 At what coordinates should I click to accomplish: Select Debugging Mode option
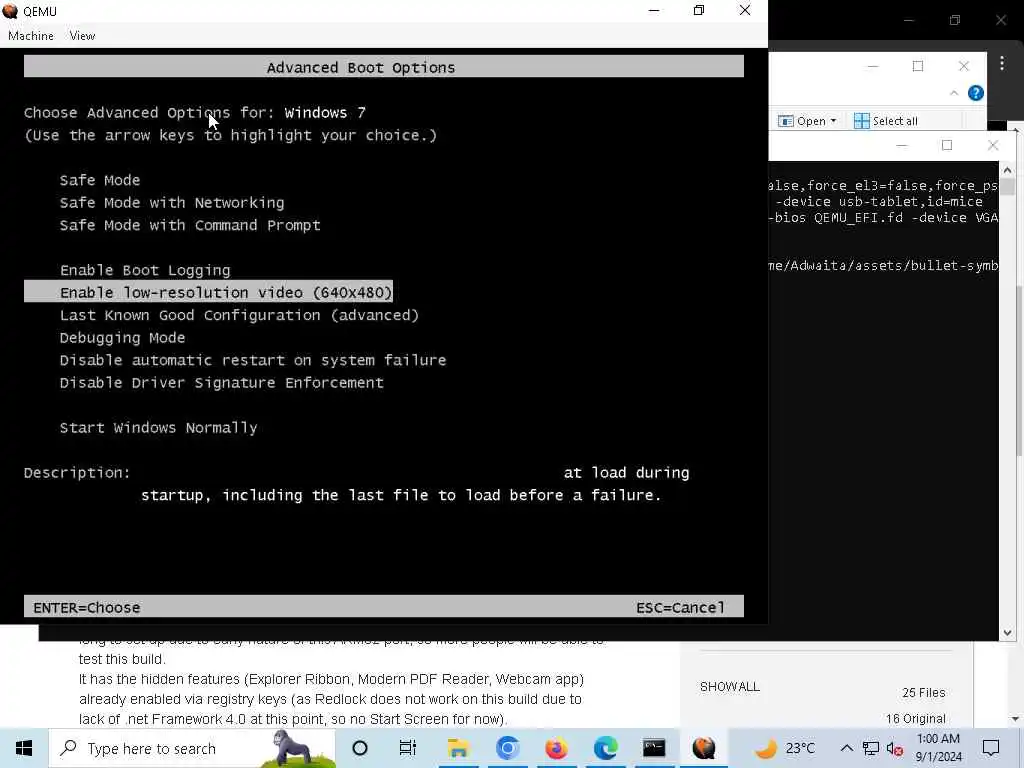(x=122, y=338)
